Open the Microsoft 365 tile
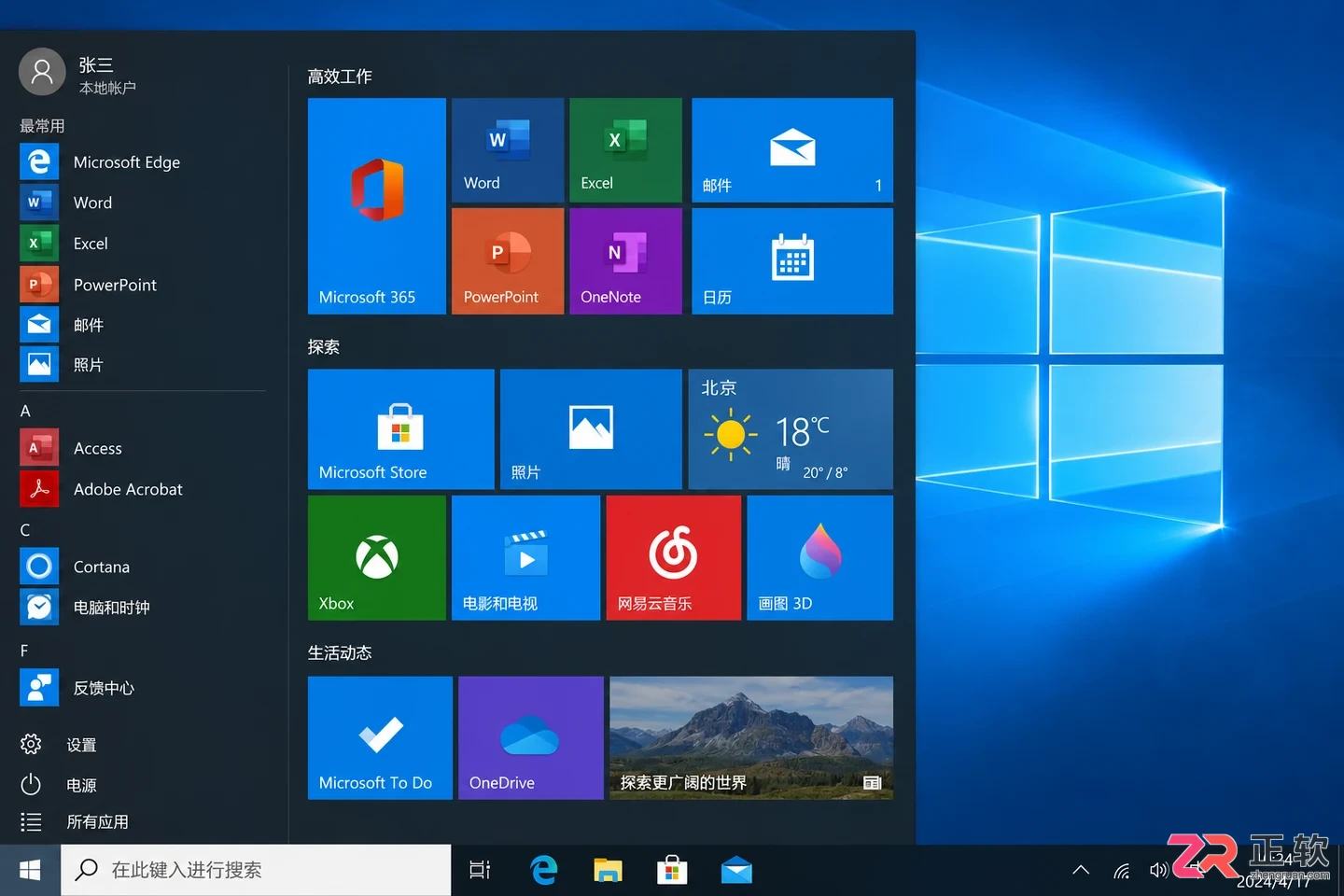The width and height of the screenshot is (1344, 896). pyautogui.click(x=377, y=206)
